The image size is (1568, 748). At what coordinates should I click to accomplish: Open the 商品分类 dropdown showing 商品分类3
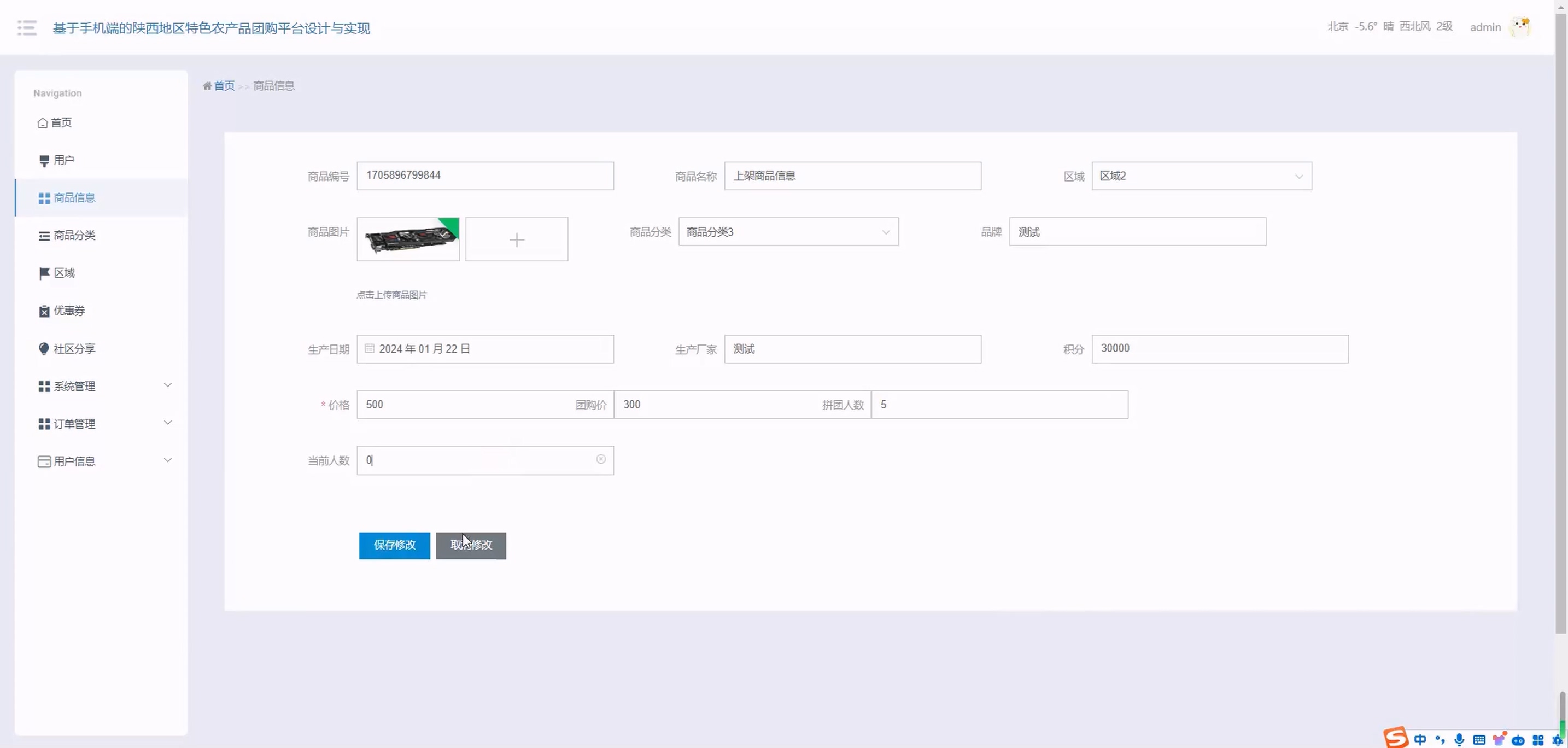788,232
